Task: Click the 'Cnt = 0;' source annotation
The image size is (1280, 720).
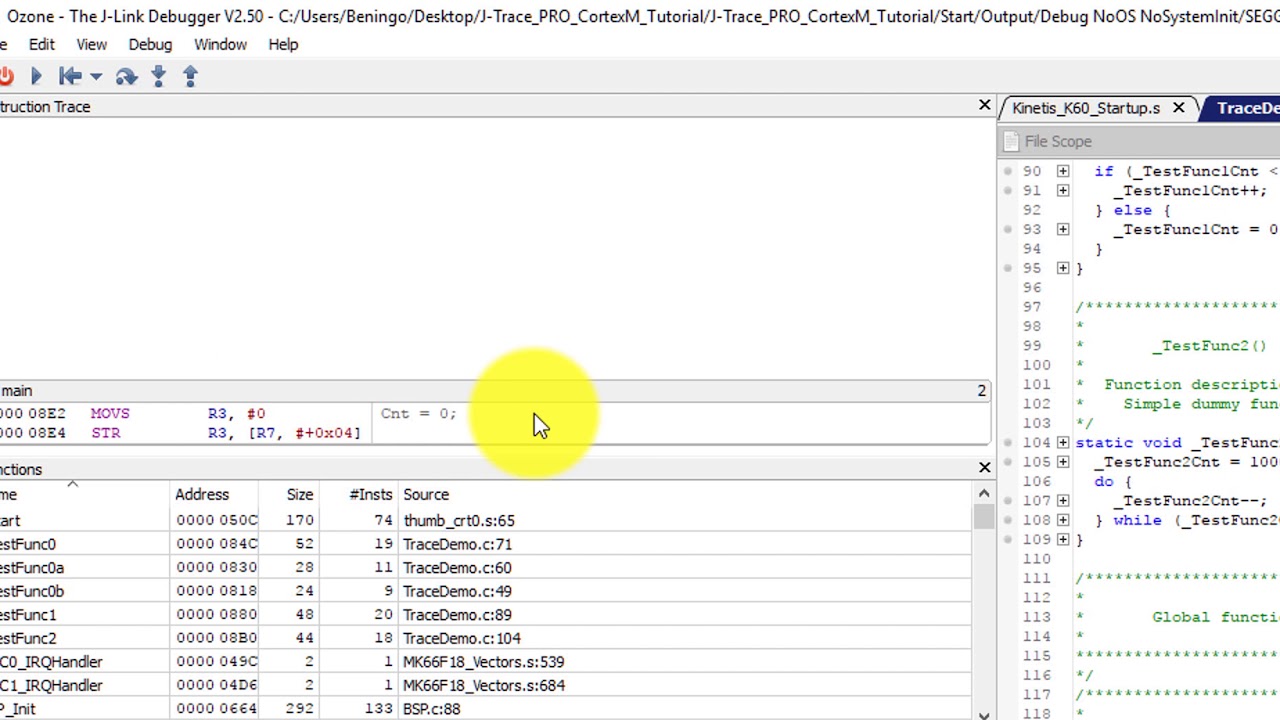Action: [418, 413]
